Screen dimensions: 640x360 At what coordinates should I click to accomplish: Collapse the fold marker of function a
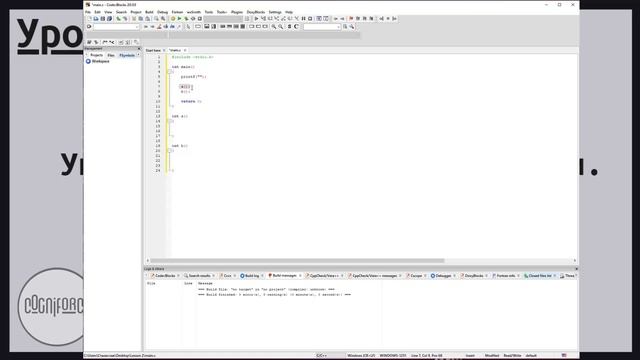(169, 121)
